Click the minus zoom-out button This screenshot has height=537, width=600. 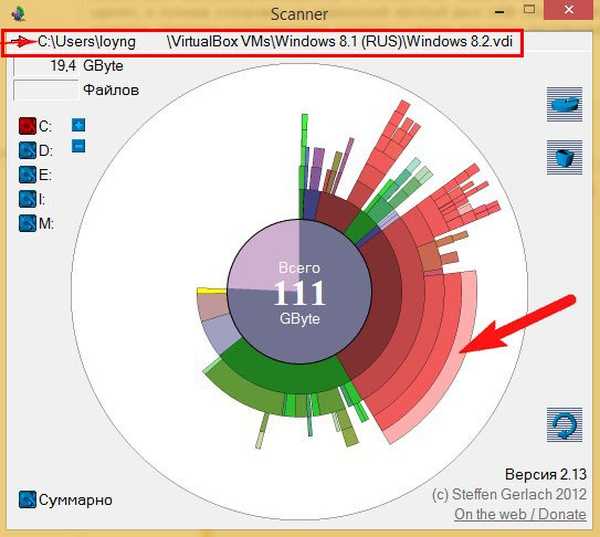79,146
